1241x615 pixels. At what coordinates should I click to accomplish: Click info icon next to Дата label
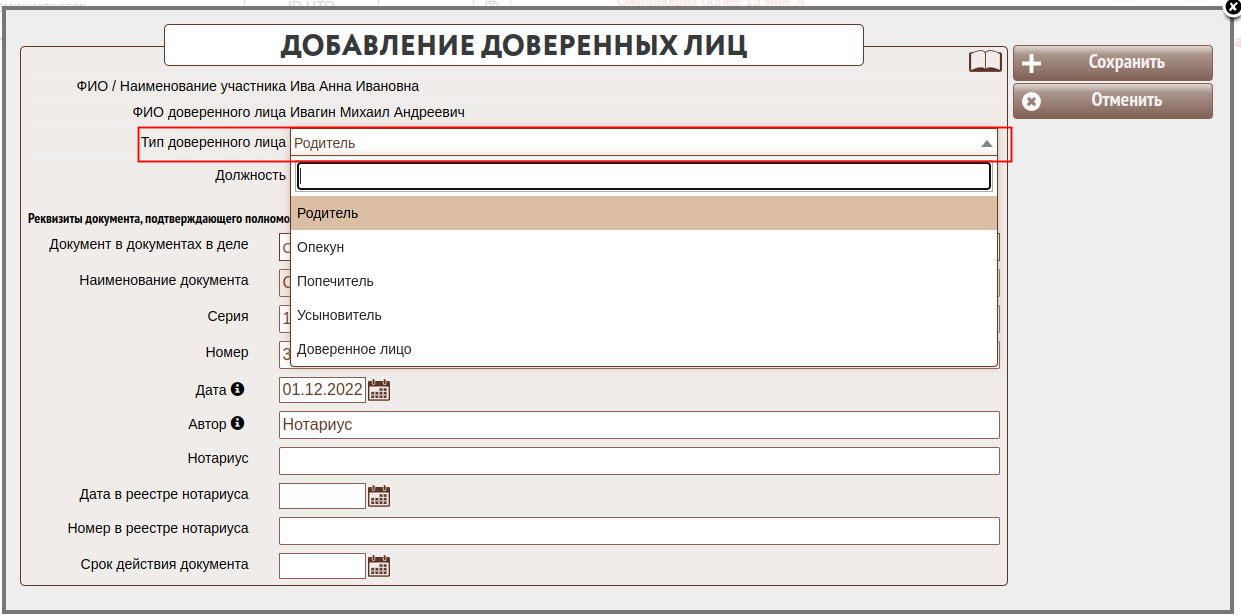click(x=237, y=389)
